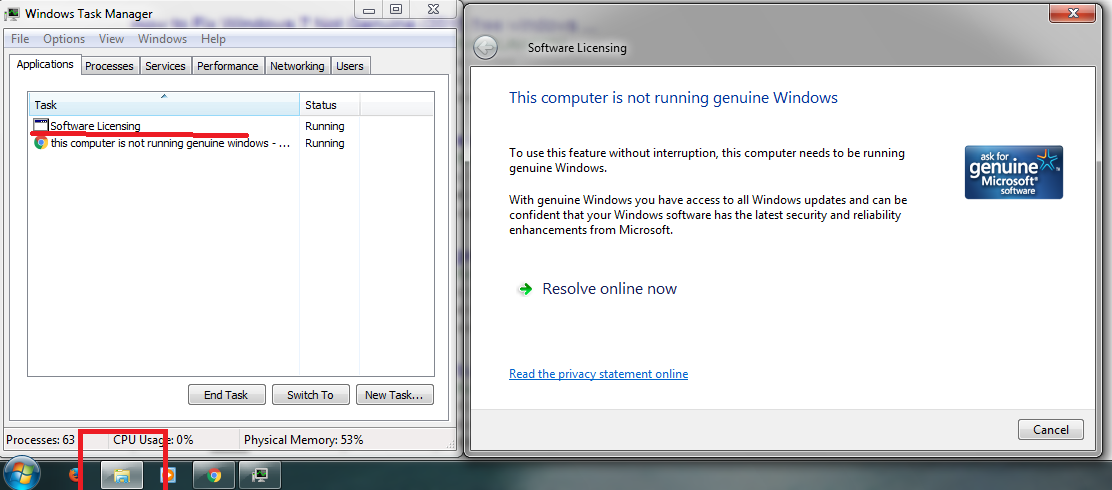Click the Chrome icon in the task list
This screenshot has height=490, width=1112.
point(41,143)
